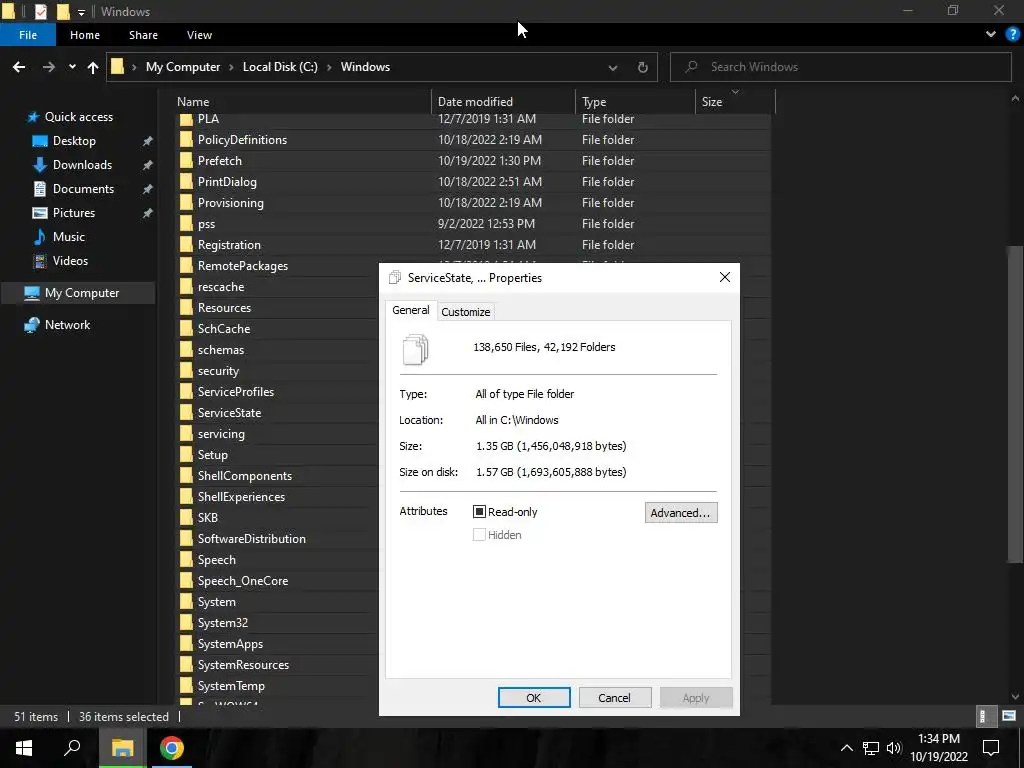Select the SoftwareDistribution folder icon

[x=186, y=539]
